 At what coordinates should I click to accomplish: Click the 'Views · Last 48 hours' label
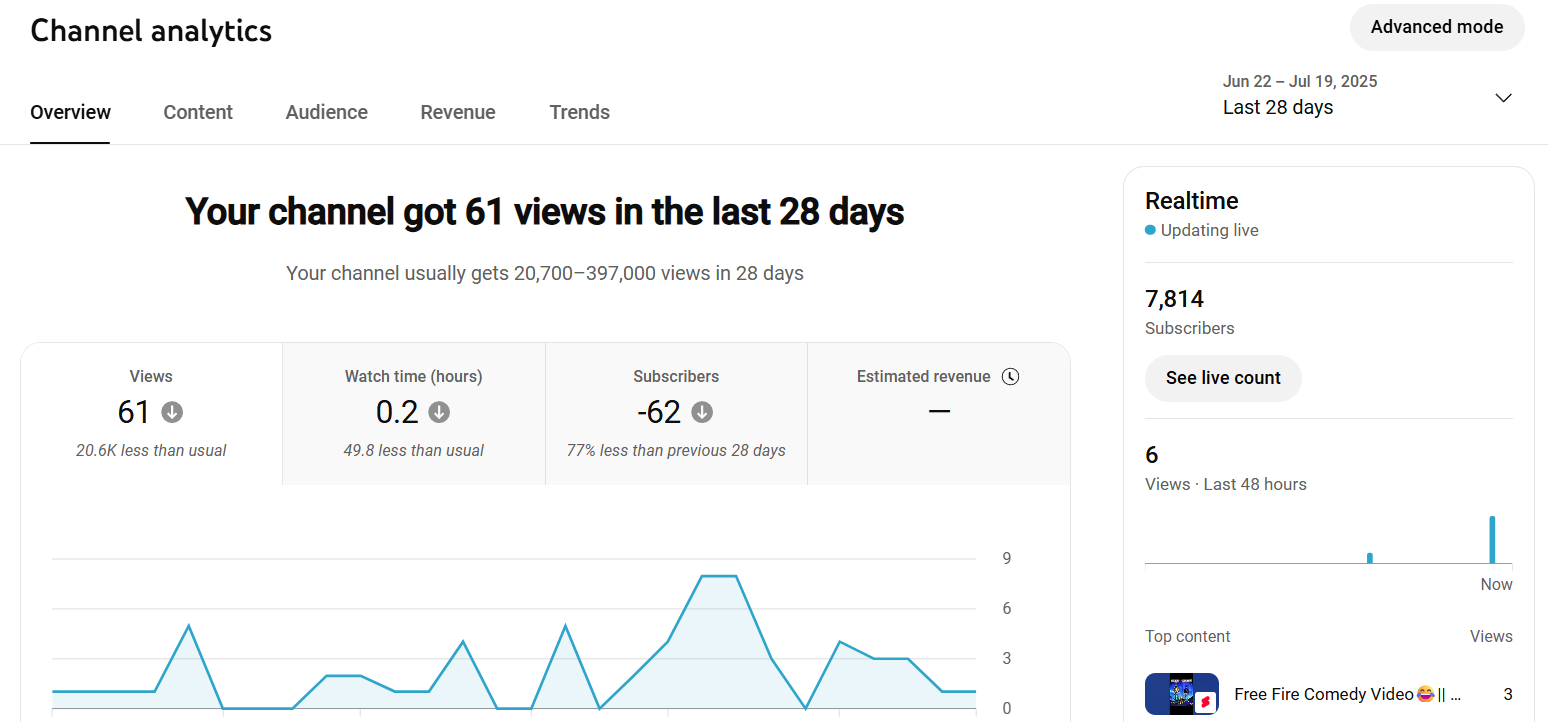[x=1226, y=484]
